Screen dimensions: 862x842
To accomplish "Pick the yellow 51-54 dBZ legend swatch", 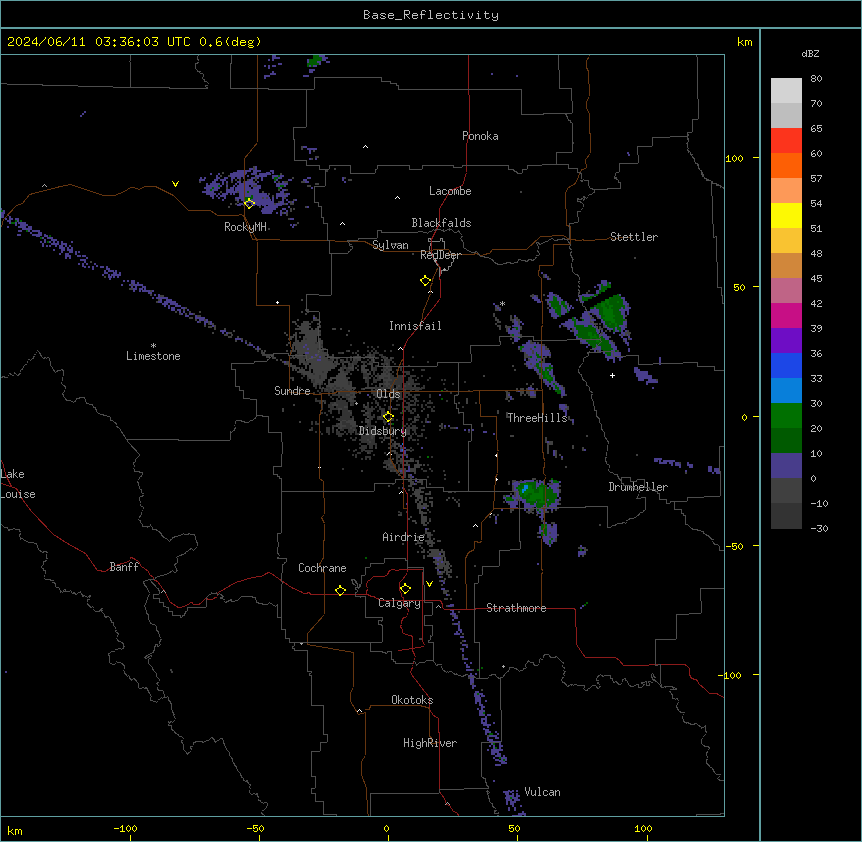I will pos(786,216).
